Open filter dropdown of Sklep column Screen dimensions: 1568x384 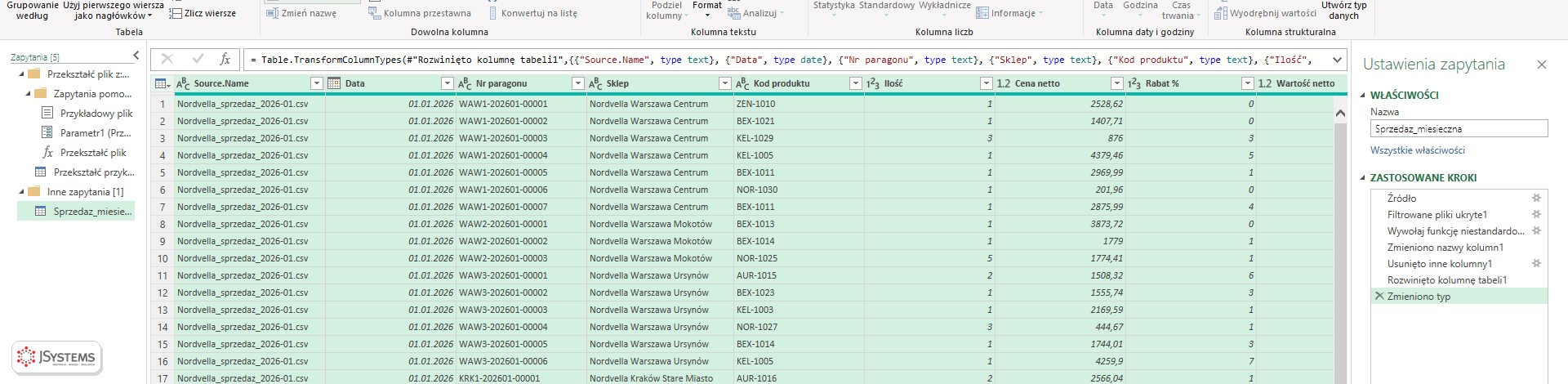click(725, 83)
